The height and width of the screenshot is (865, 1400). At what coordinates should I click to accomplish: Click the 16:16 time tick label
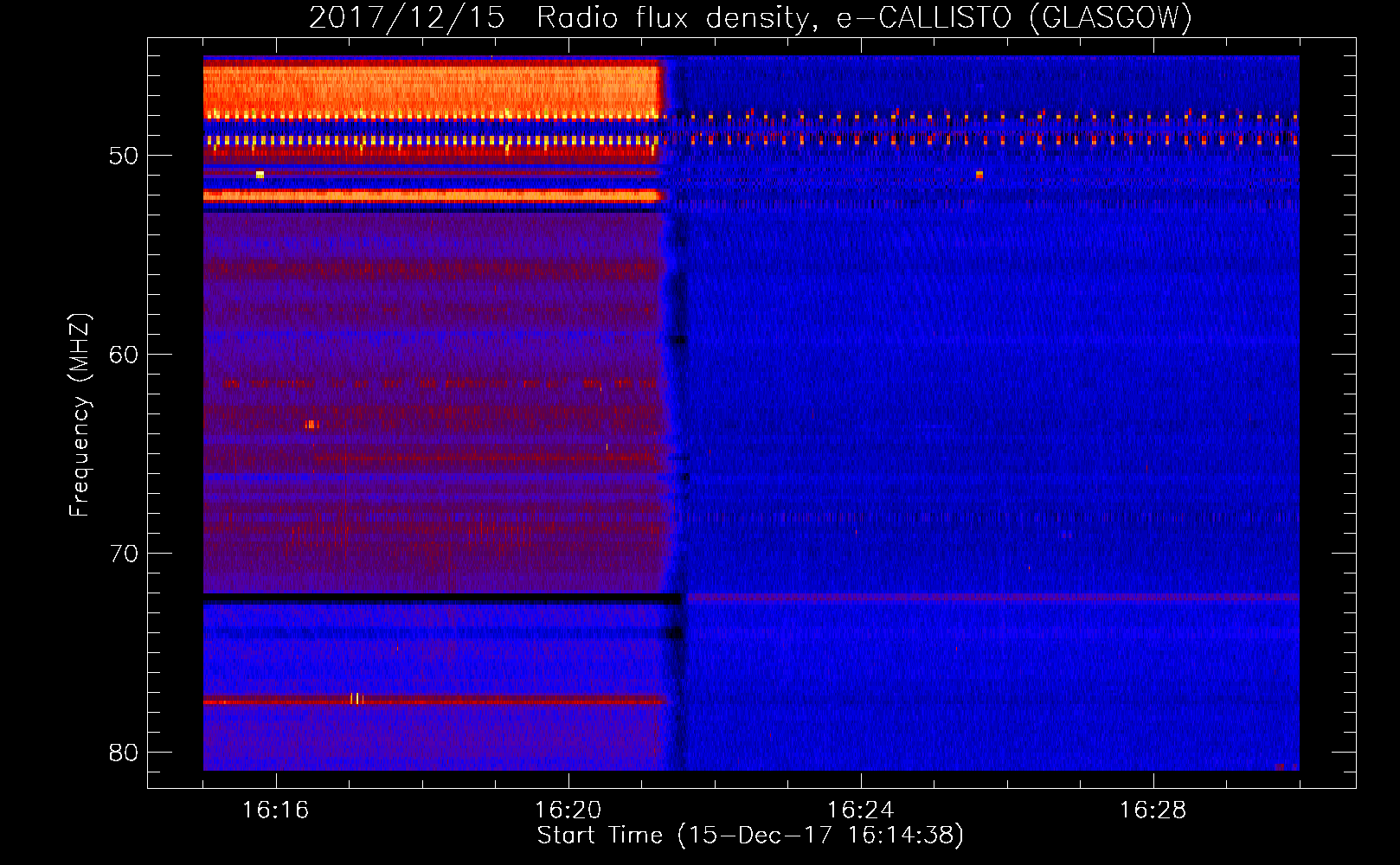tap(275, 811)
